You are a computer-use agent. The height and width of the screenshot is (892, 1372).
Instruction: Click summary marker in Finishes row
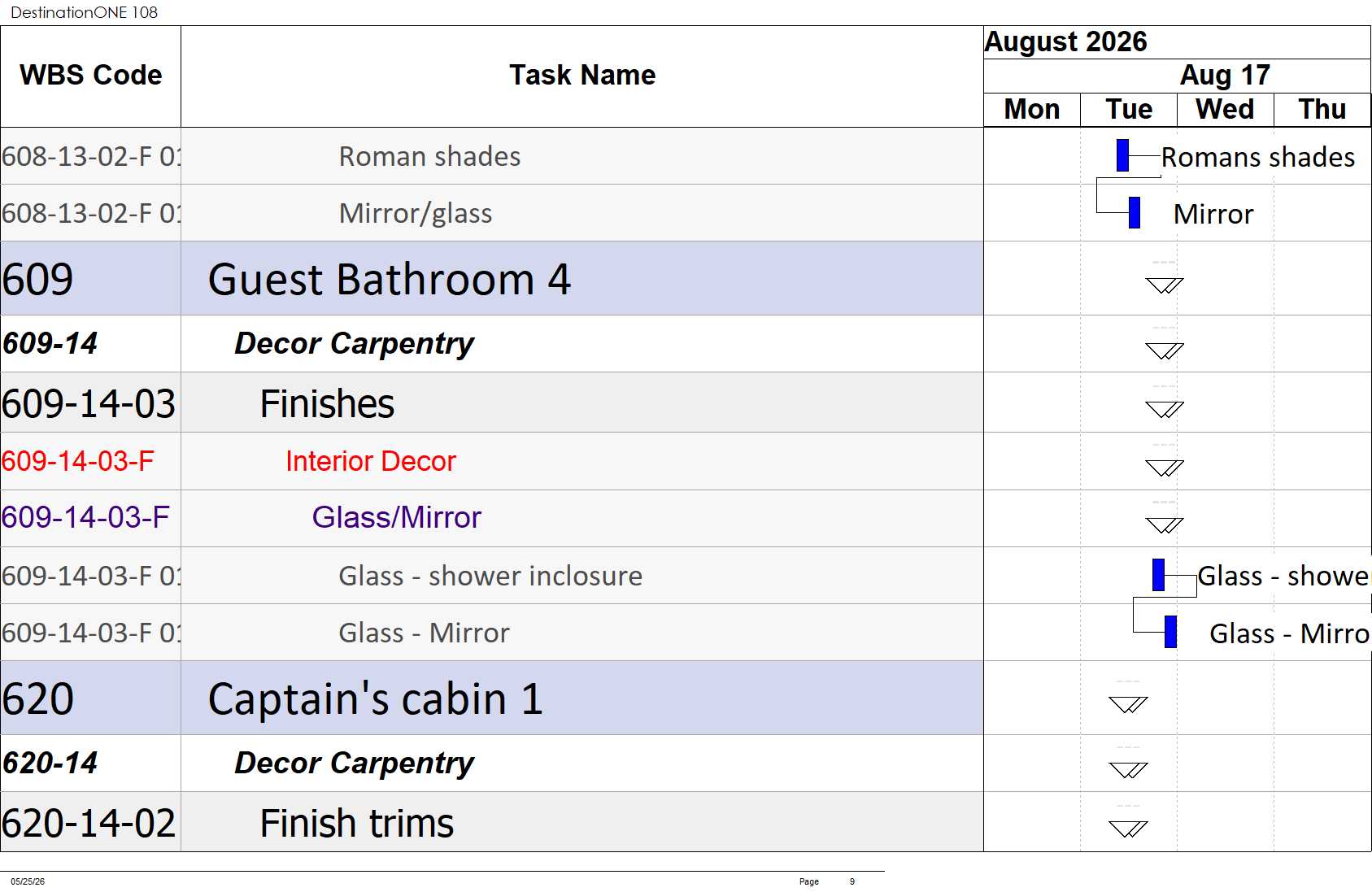1164,409
